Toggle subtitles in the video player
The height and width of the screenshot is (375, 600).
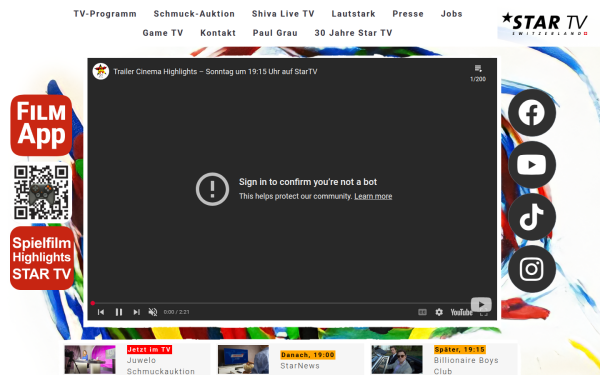point(422,312)
